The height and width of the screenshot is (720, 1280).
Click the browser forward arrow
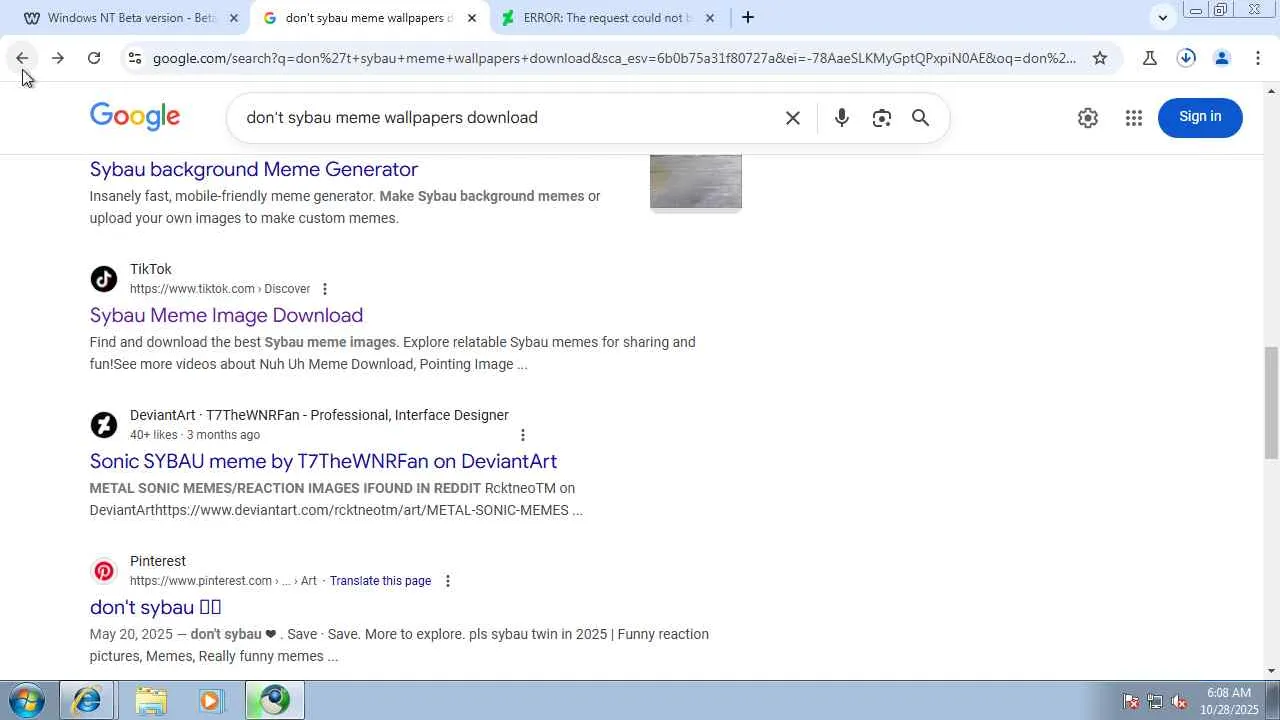[58, 58]
